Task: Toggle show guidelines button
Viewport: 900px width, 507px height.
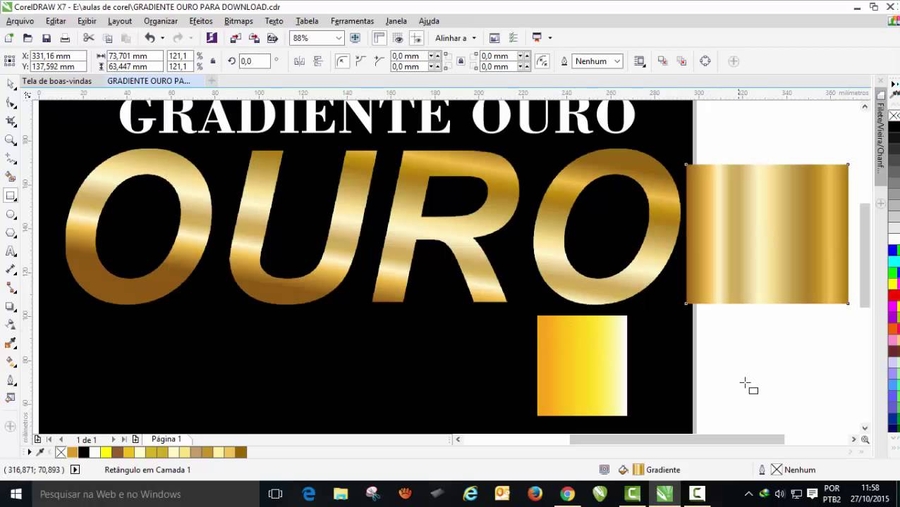Action: coord(416,38)
